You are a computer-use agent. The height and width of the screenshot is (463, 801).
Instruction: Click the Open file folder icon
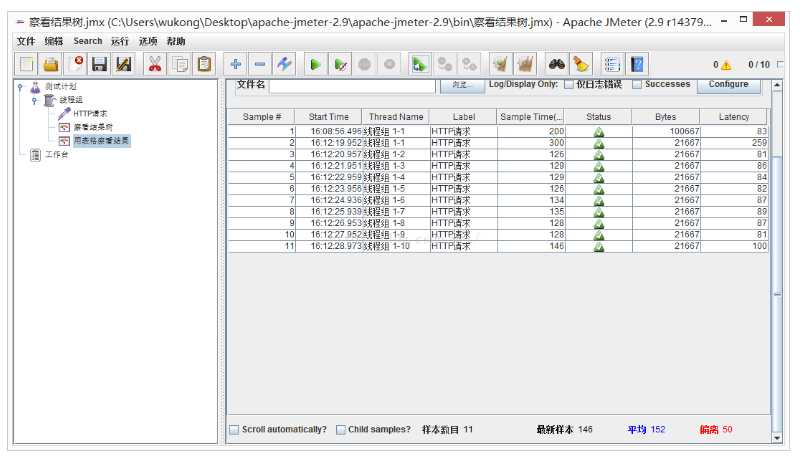pyautogui.click(x=51, y=64)
